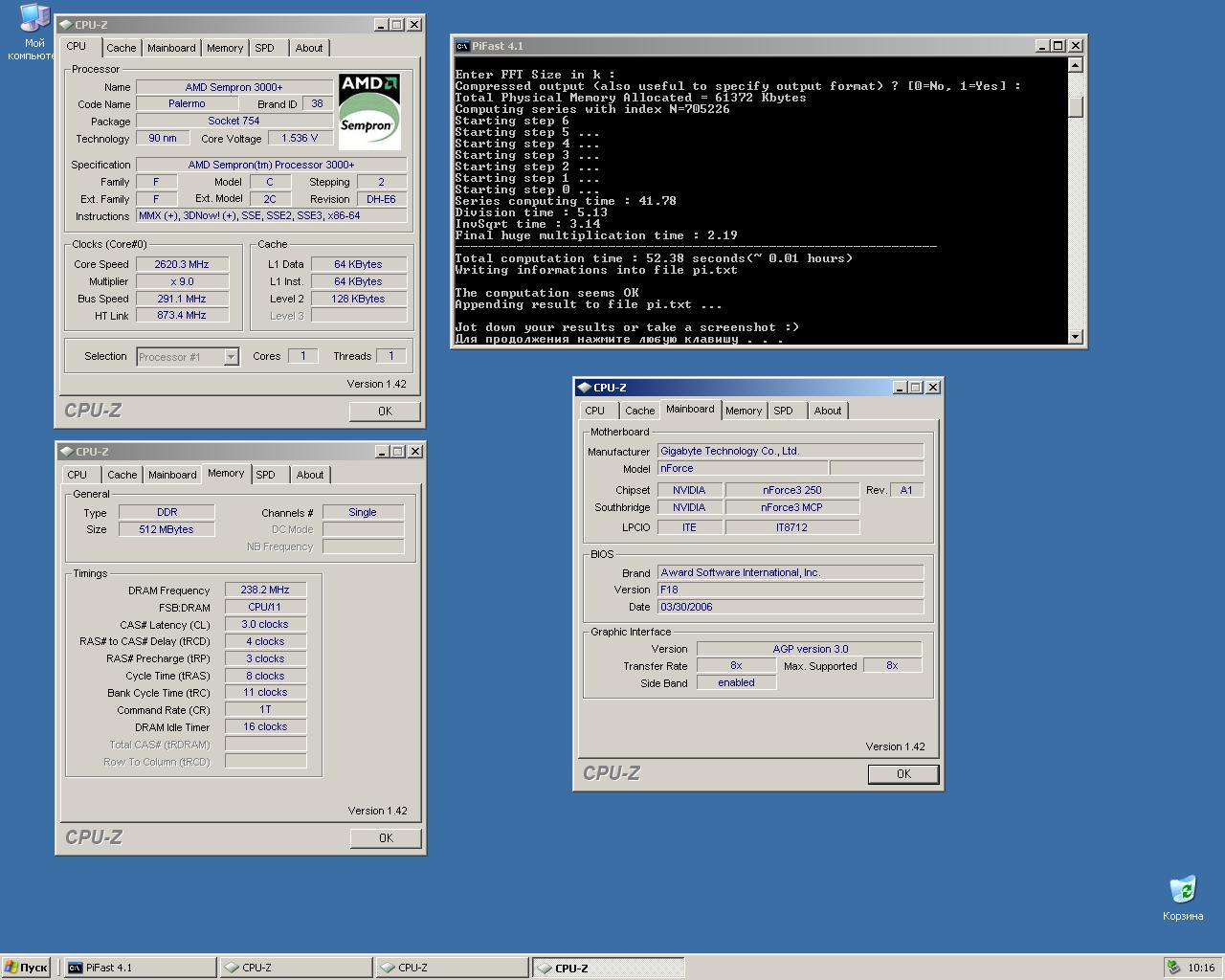The width and height of the screenshot is (1225, 980).
Task: Open Cache tab in Memory window
Action: coord(122,475)
